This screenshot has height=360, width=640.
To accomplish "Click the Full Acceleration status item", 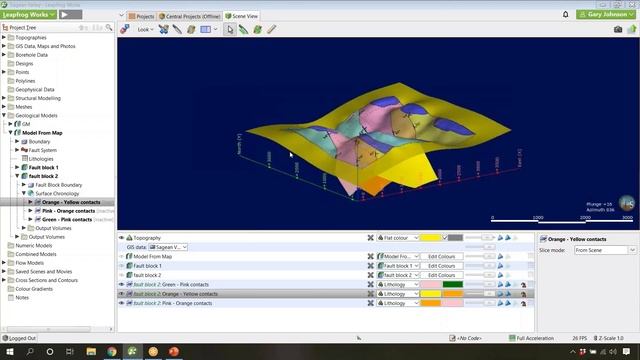I will [x=531, y=338].
